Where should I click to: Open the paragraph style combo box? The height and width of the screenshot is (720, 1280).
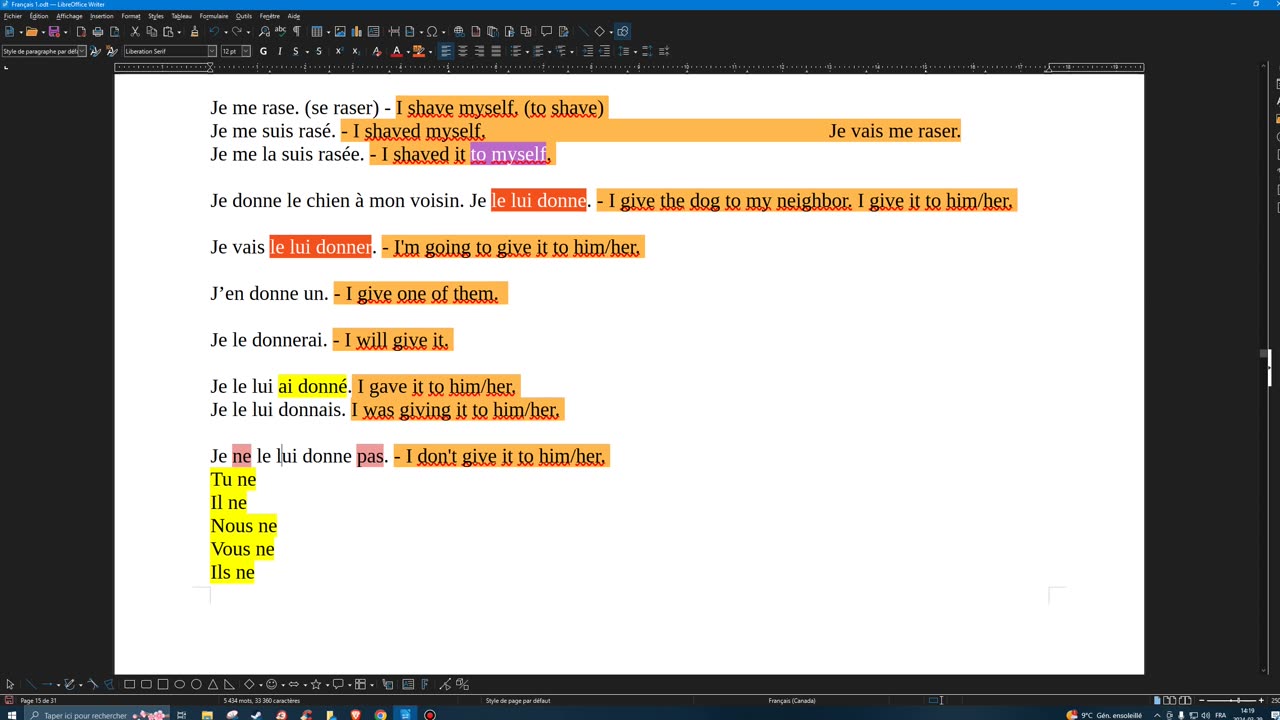[x=44, y=51]
